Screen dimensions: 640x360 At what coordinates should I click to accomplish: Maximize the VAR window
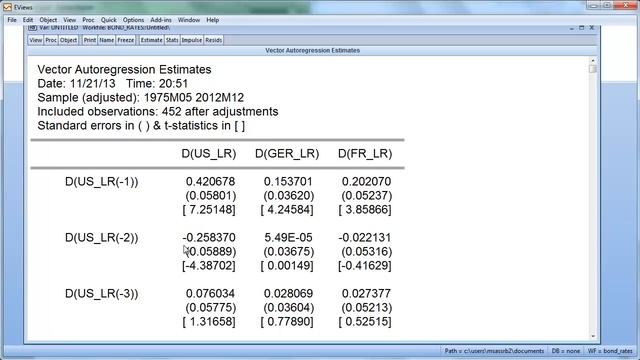click(582, 28)
